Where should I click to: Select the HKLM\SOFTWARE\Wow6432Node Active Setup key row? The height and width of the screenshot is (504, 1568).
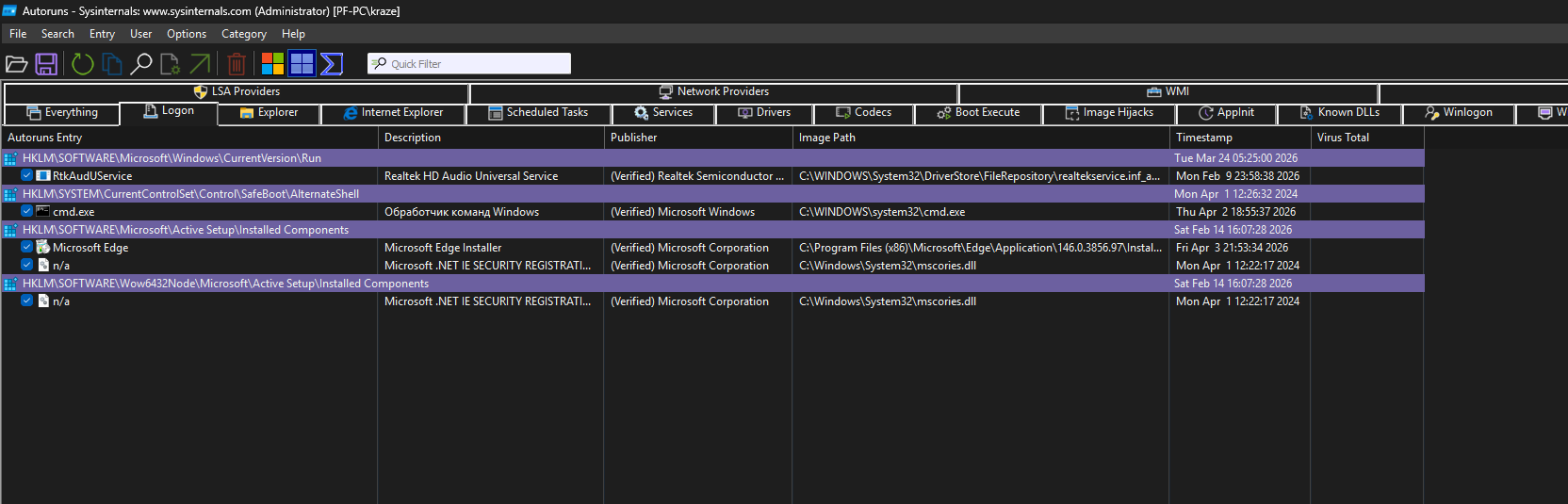pos(712,284)
